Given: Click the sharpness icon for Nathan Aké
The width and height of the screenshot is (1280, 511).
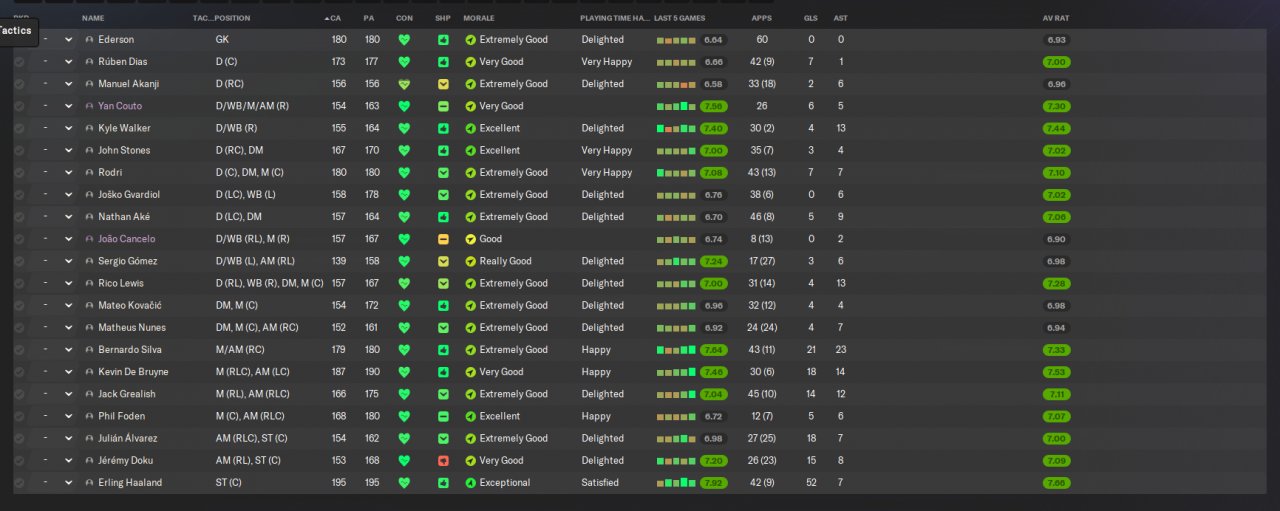Looking at the screenshot, I should tap(443, 217).
